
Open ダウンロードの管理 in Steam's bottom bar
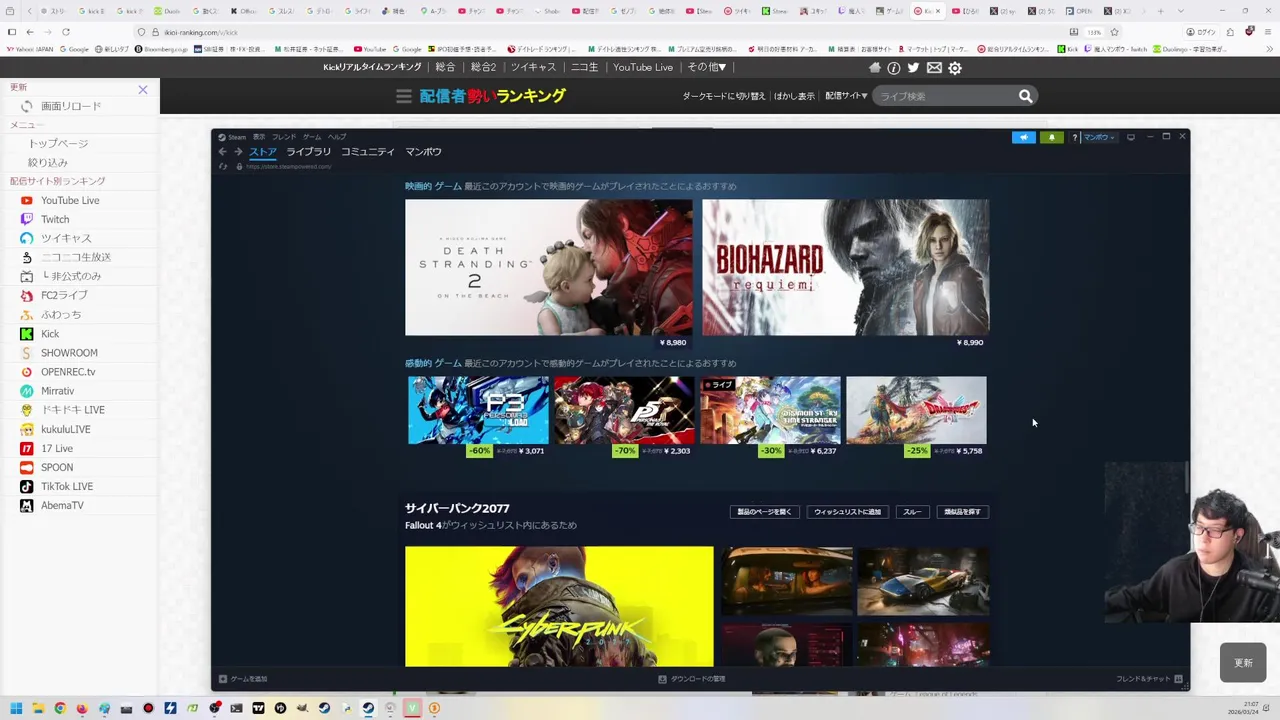click(x=692, y=679)
